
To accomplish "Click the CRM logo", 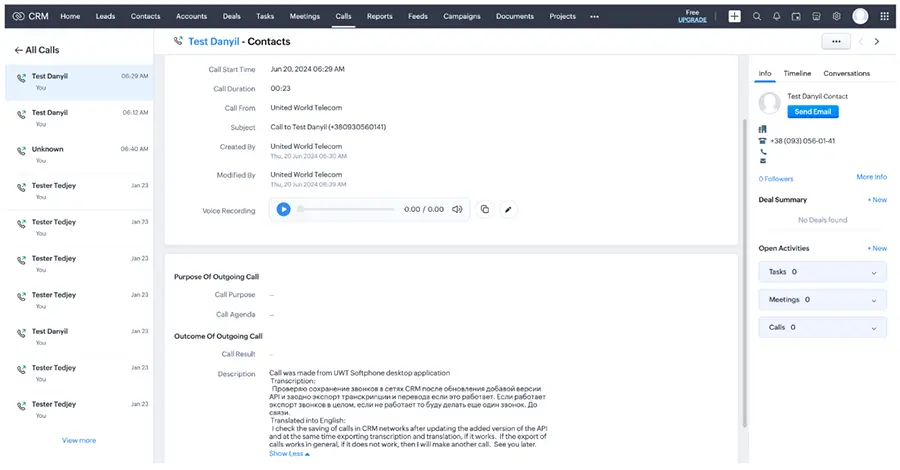I will tap(30, 16).
